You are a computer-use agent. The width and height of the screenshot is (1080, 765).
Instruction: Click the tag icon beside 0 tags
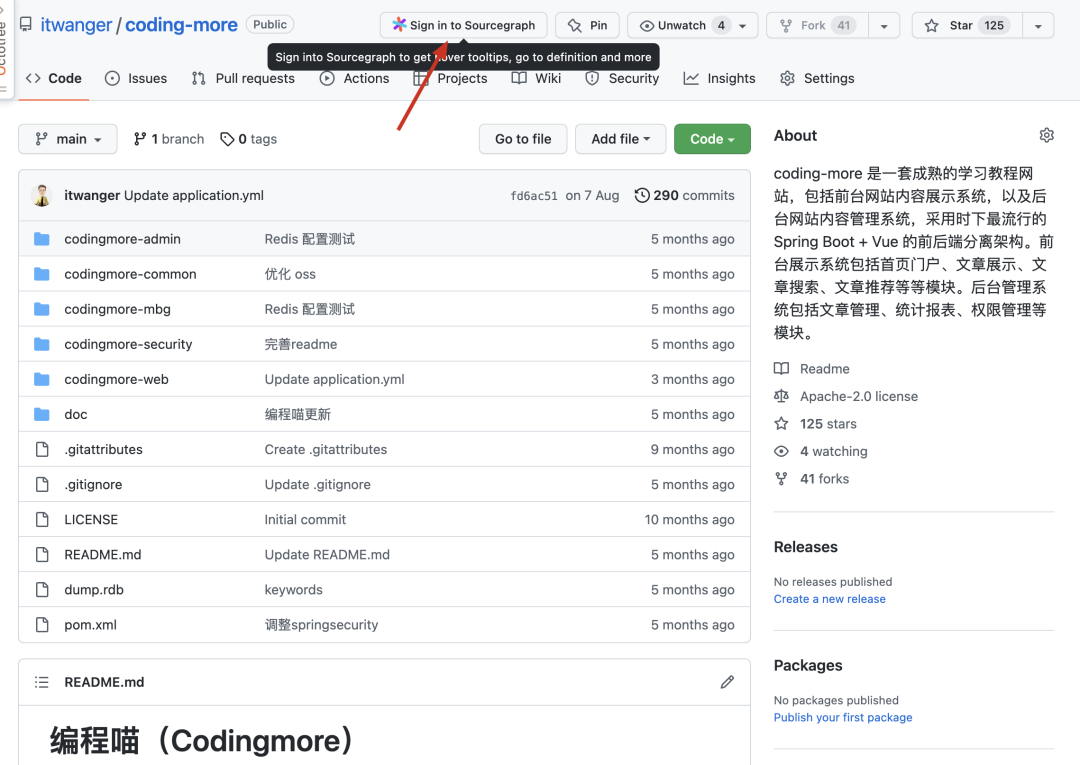point(227,139)
